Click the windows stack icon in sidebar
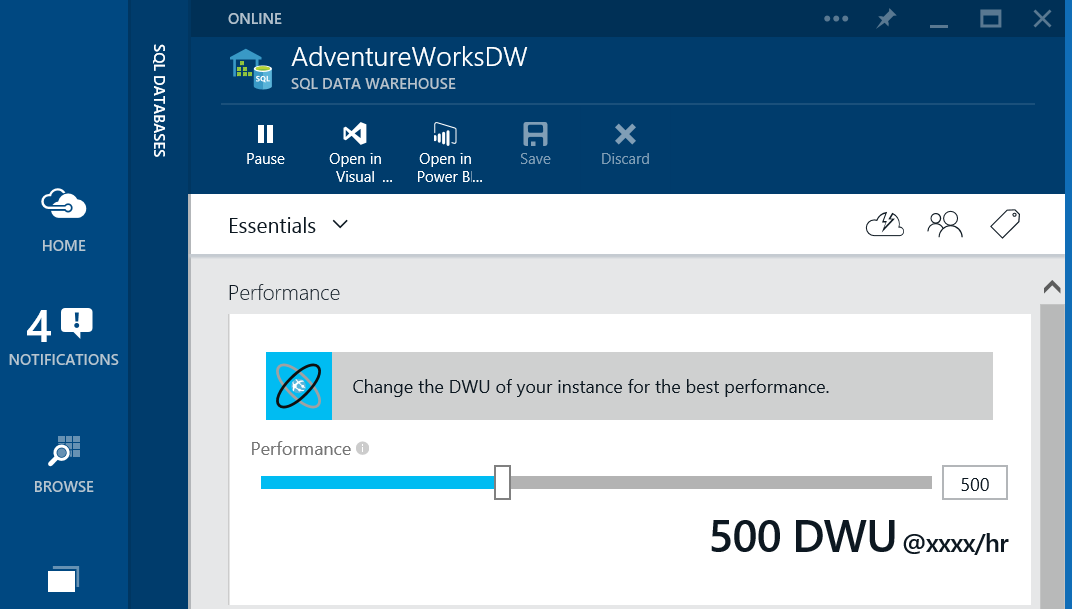Screen dimensions: 1072x609 [63, 580]
